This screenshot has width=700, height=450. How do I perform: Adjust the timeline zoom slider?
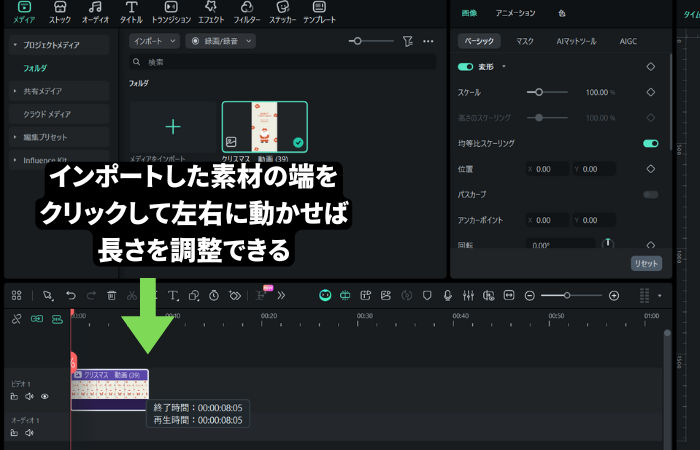tap(571, 296)
